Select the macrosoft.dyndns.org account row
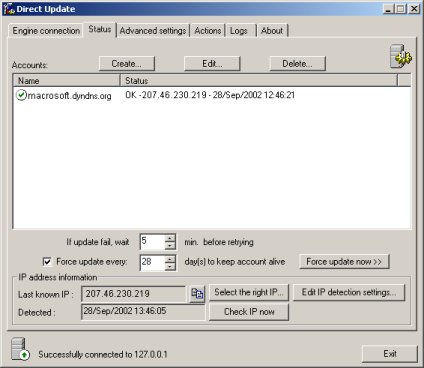The image size is (424, 368). click(212, 95)
